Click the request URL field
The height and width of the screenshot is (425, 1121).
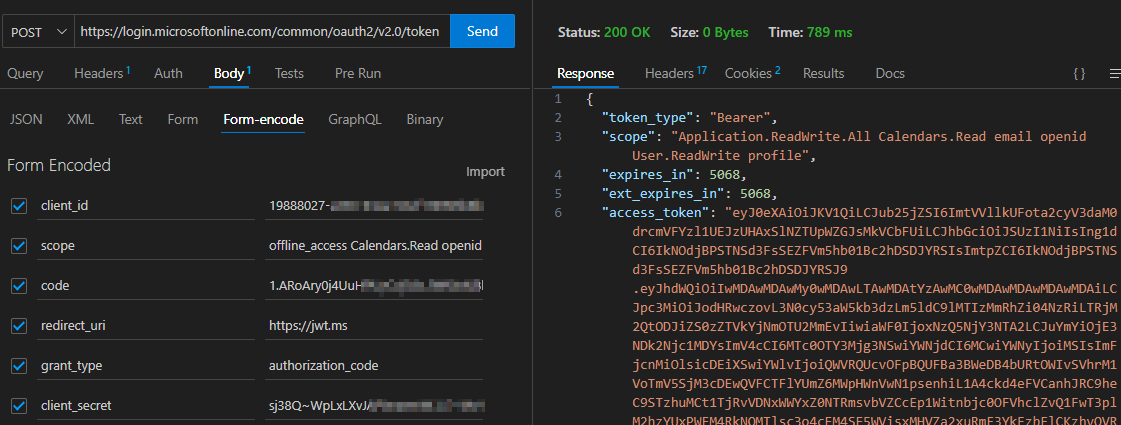pyautogui.click(x=262, y=31)
